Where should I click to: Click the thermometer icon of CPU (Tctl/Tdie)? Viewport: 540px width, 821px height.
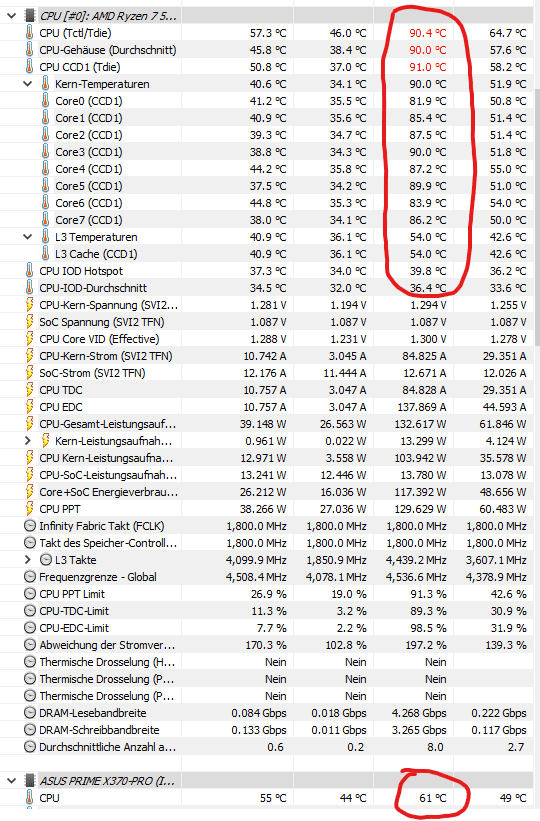tap(29, 33)
